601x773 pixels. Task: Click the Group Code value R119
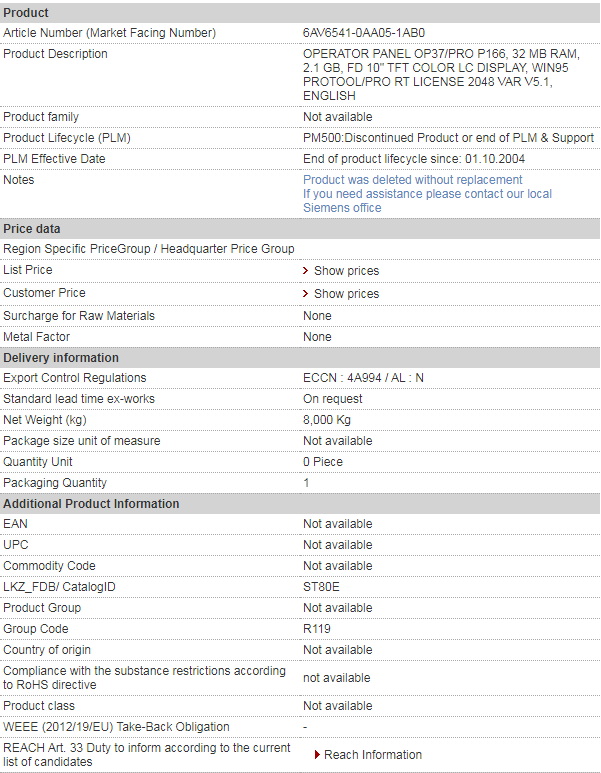[317, 629]
